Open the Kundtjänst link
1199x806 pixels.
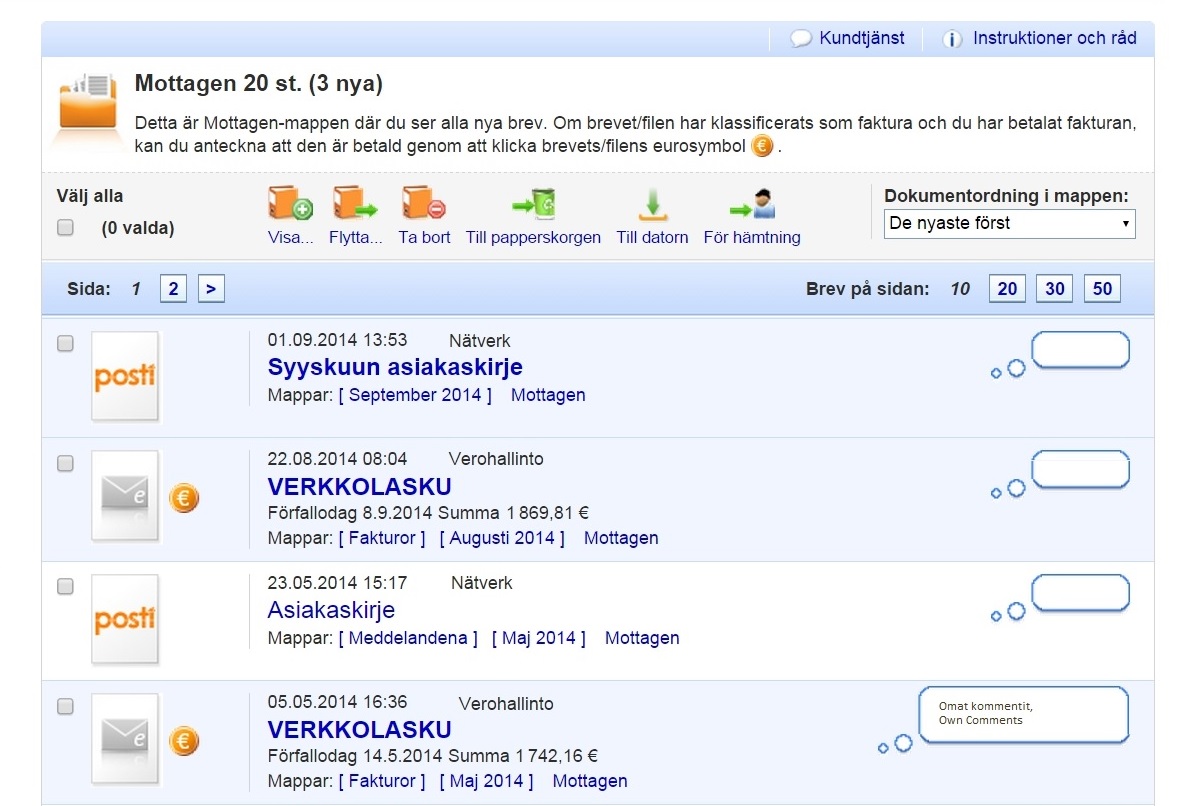pyautogui.click(x=862, y=38)
